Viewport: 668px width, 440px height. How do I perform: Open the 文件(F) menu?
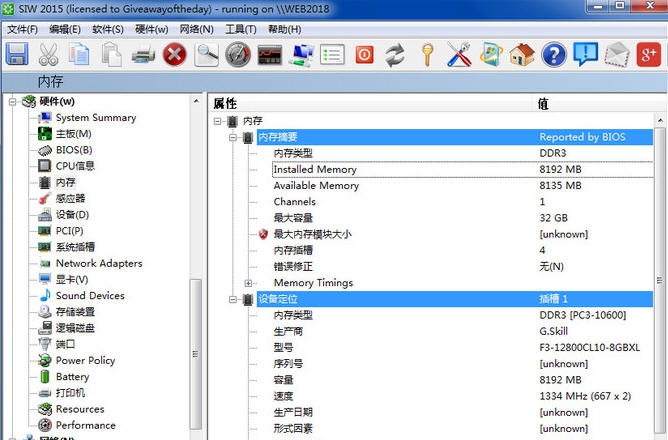point(22,29)
